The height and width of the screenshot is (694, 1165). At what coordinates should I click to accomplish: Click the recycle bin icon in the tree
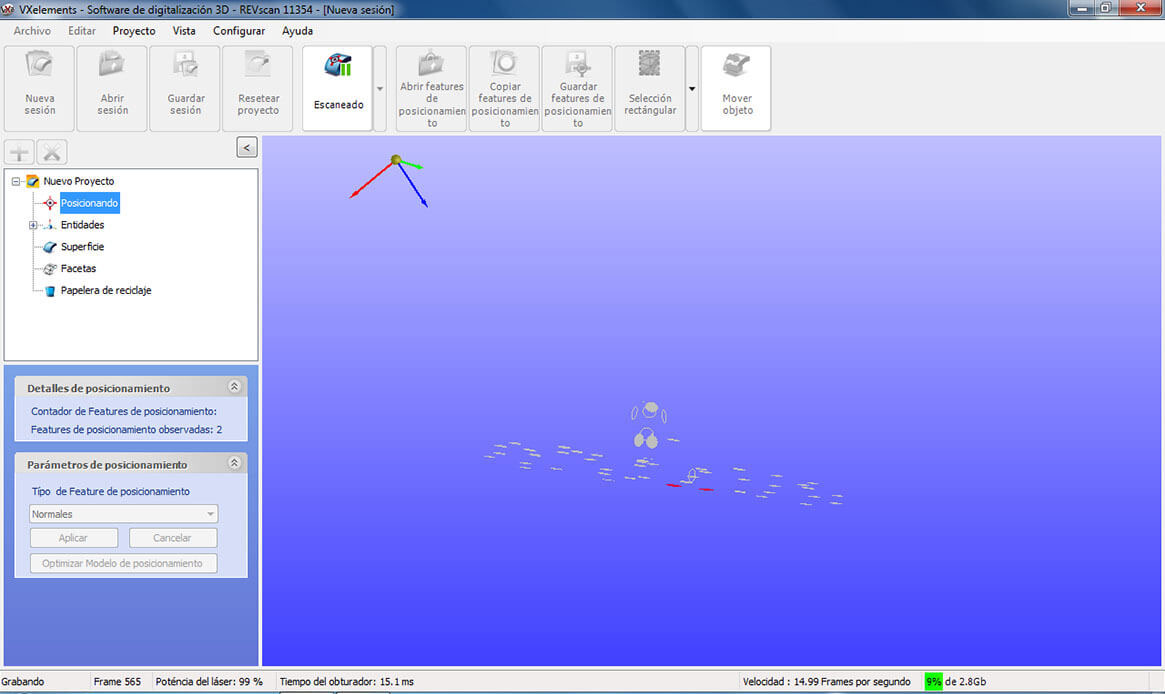(x=50, y=291)
